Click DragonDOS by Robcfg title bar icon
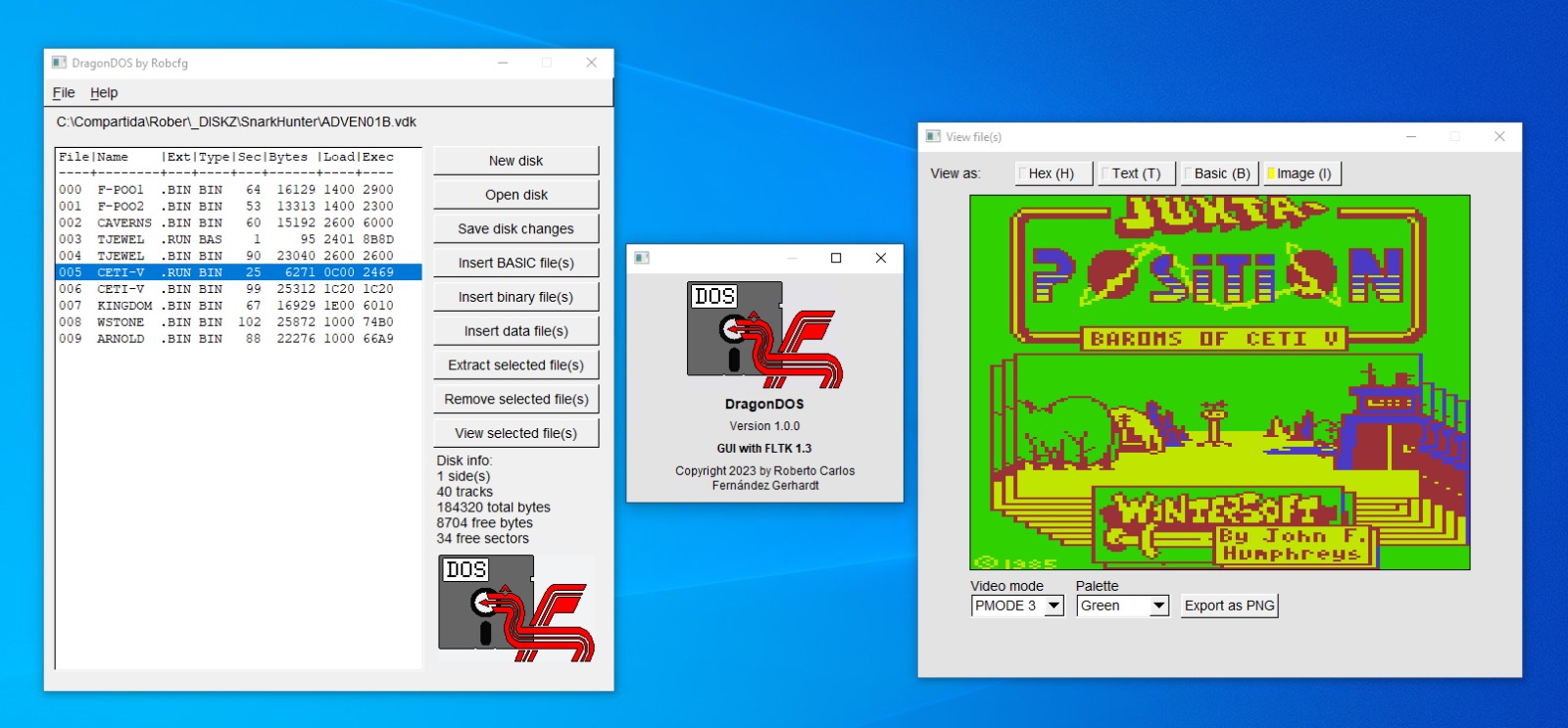 coord(59,63)
